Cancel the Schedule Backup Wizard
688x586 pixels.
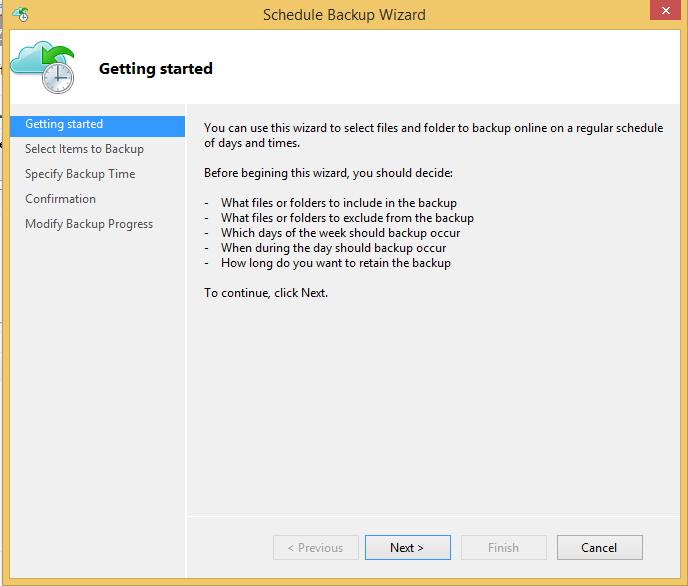pos(599,547)
